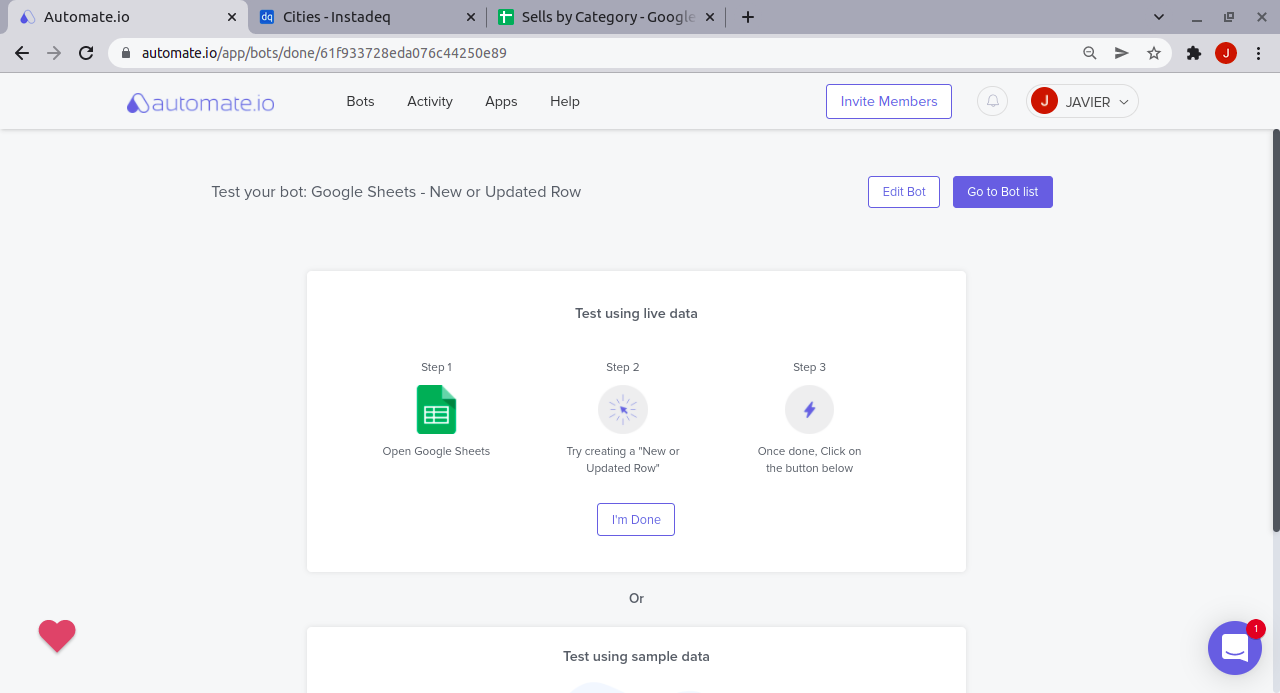1280x693 pixels.
Task: Go back in browser history
Action: [x=22, y=53]
